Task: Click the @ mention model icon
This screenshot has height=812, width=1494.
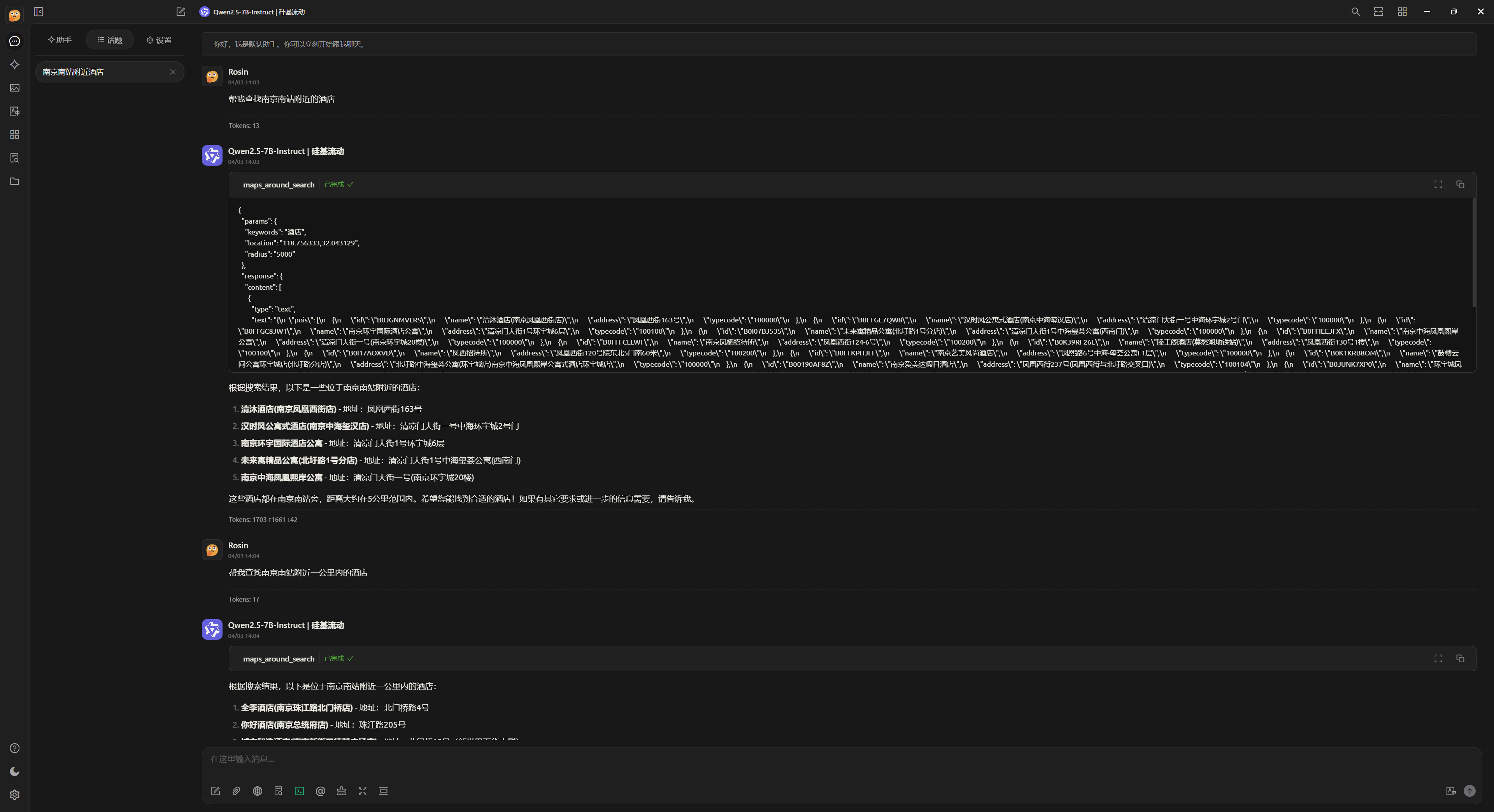Action: click(320, 791)
